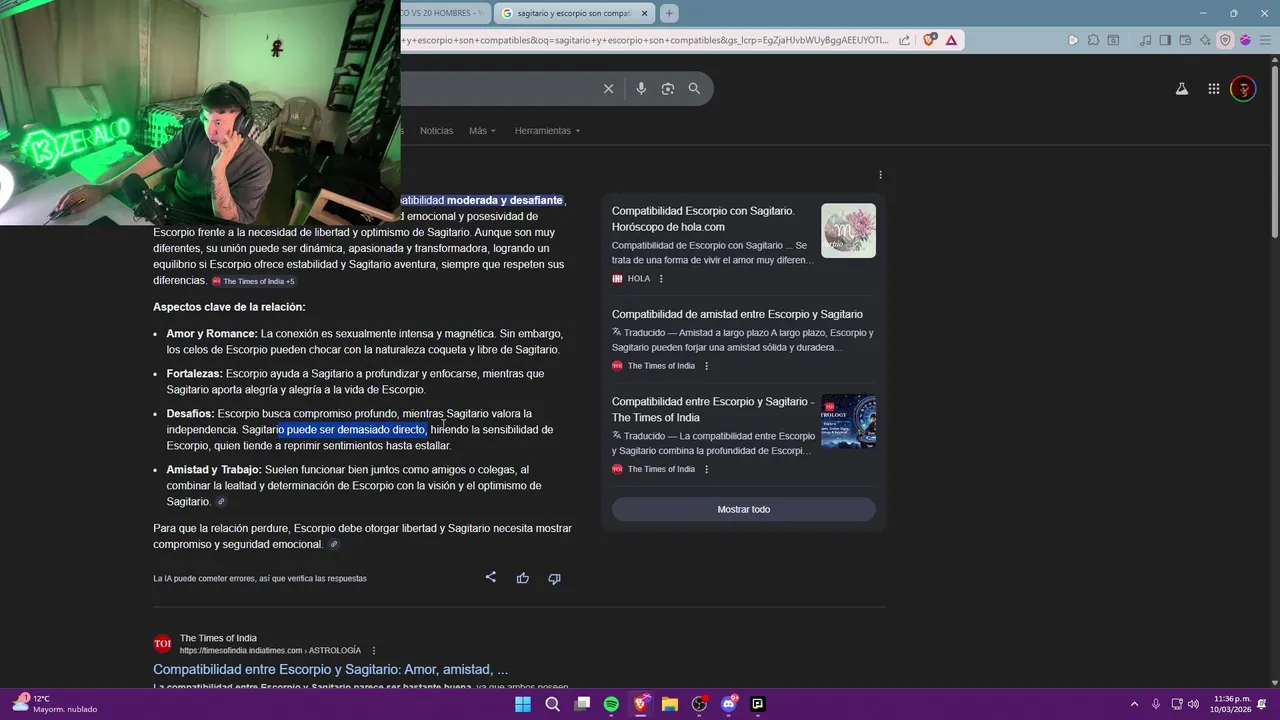Give thumbs up to the AI overview
1280x720 pixels.
coord(522,578)
